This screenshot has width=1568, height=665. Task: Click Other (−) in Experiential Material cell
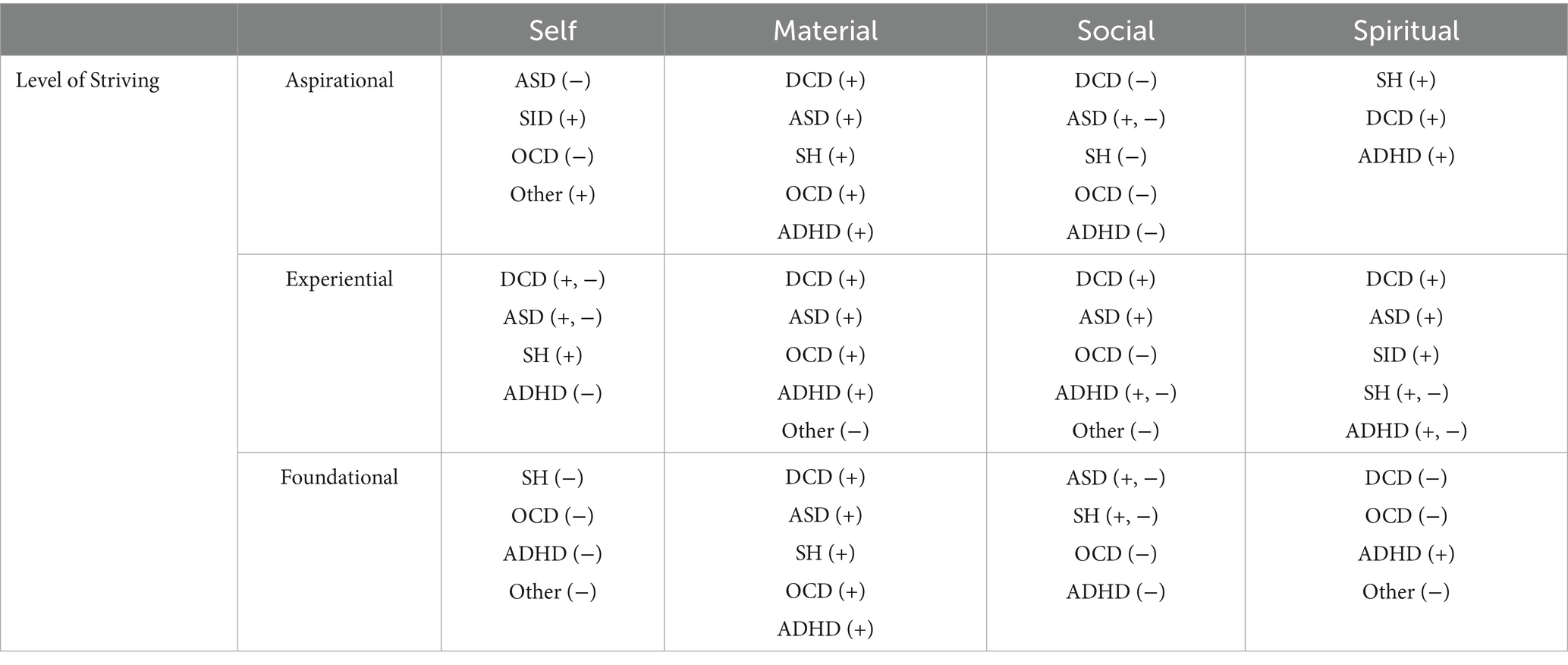(825, 431)
